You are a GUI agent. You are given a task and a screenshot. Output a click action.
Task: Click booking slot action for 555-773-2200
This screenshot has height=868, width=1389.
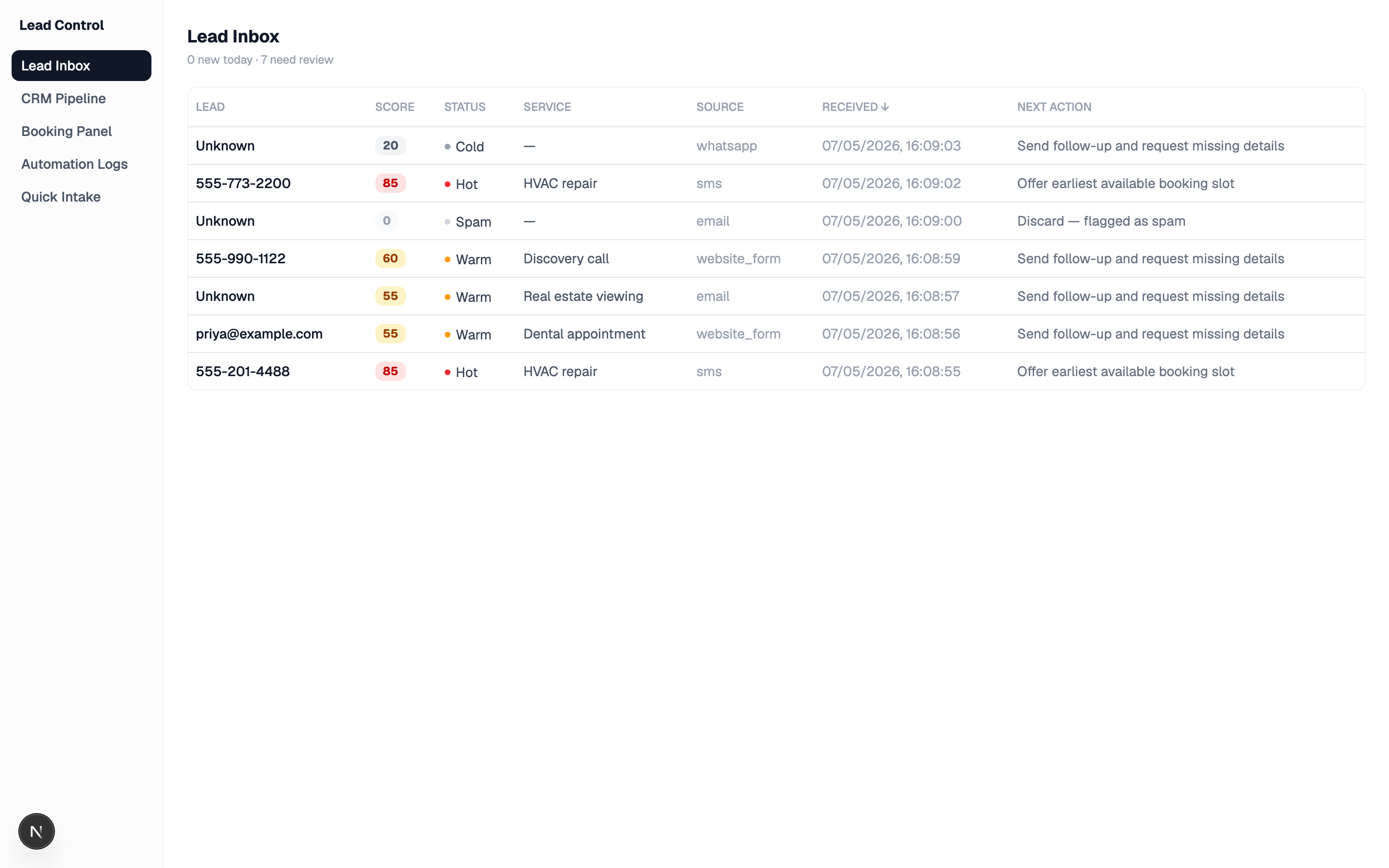(1126, 183)
